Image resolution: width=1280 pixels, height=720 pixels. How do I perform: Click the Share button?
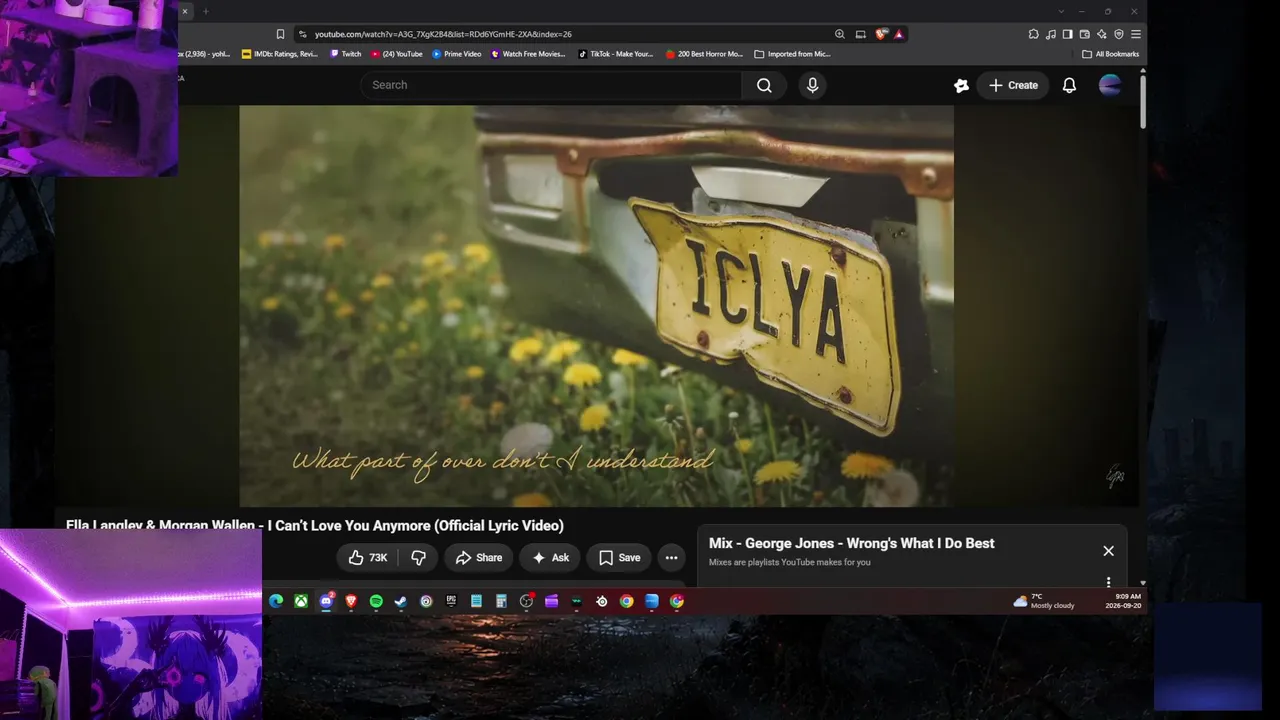478,558
